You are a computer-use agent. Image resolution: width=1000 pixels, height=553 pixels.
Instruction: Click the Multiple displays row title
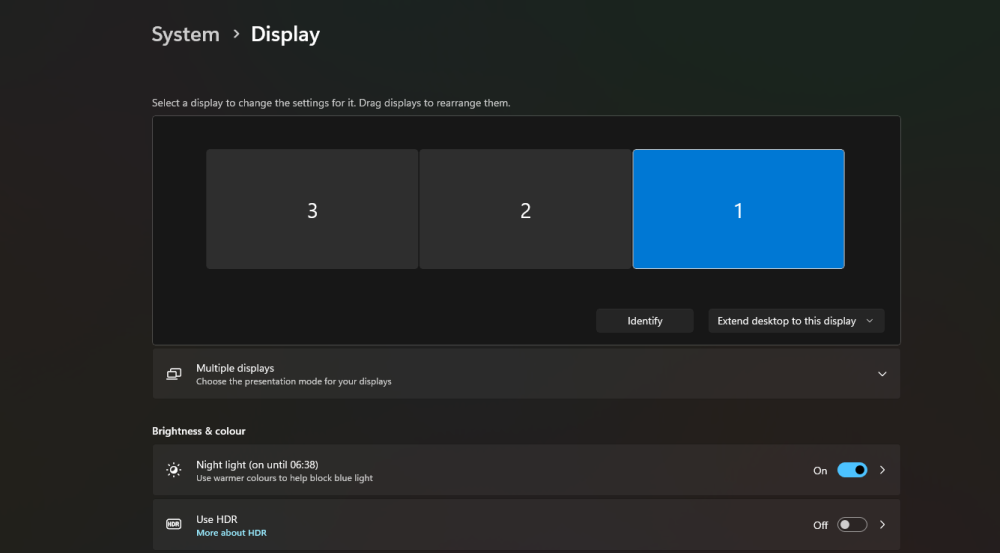point(235,368)
